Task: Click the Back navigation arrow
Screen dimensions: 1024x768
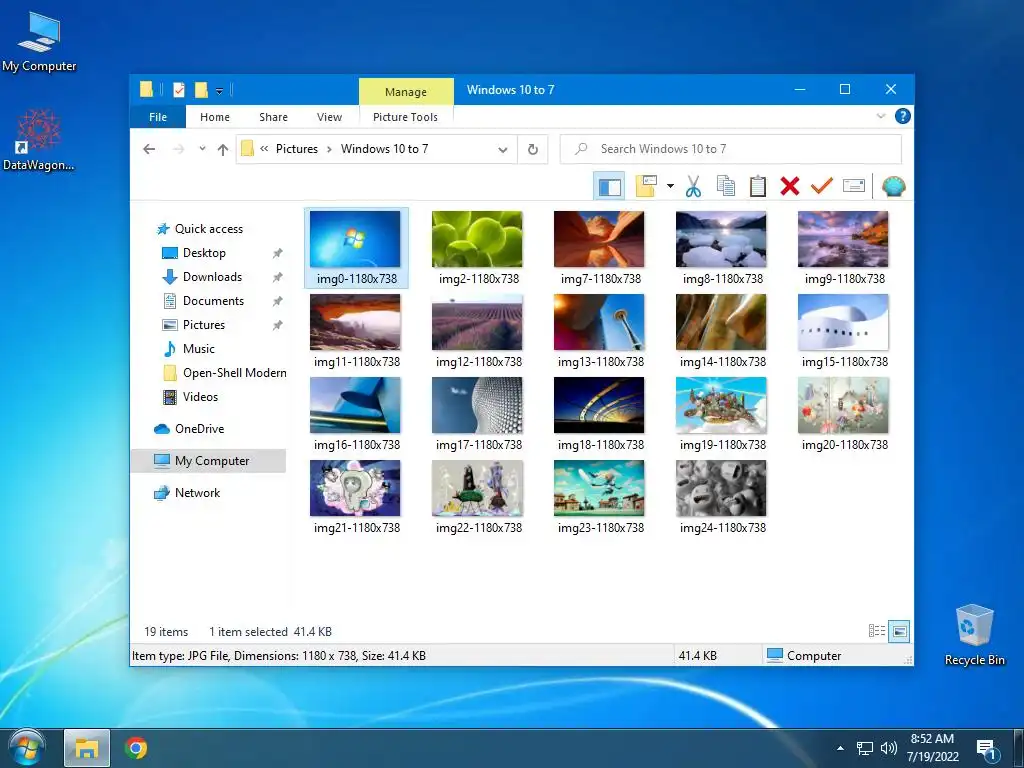Action: 149,150
